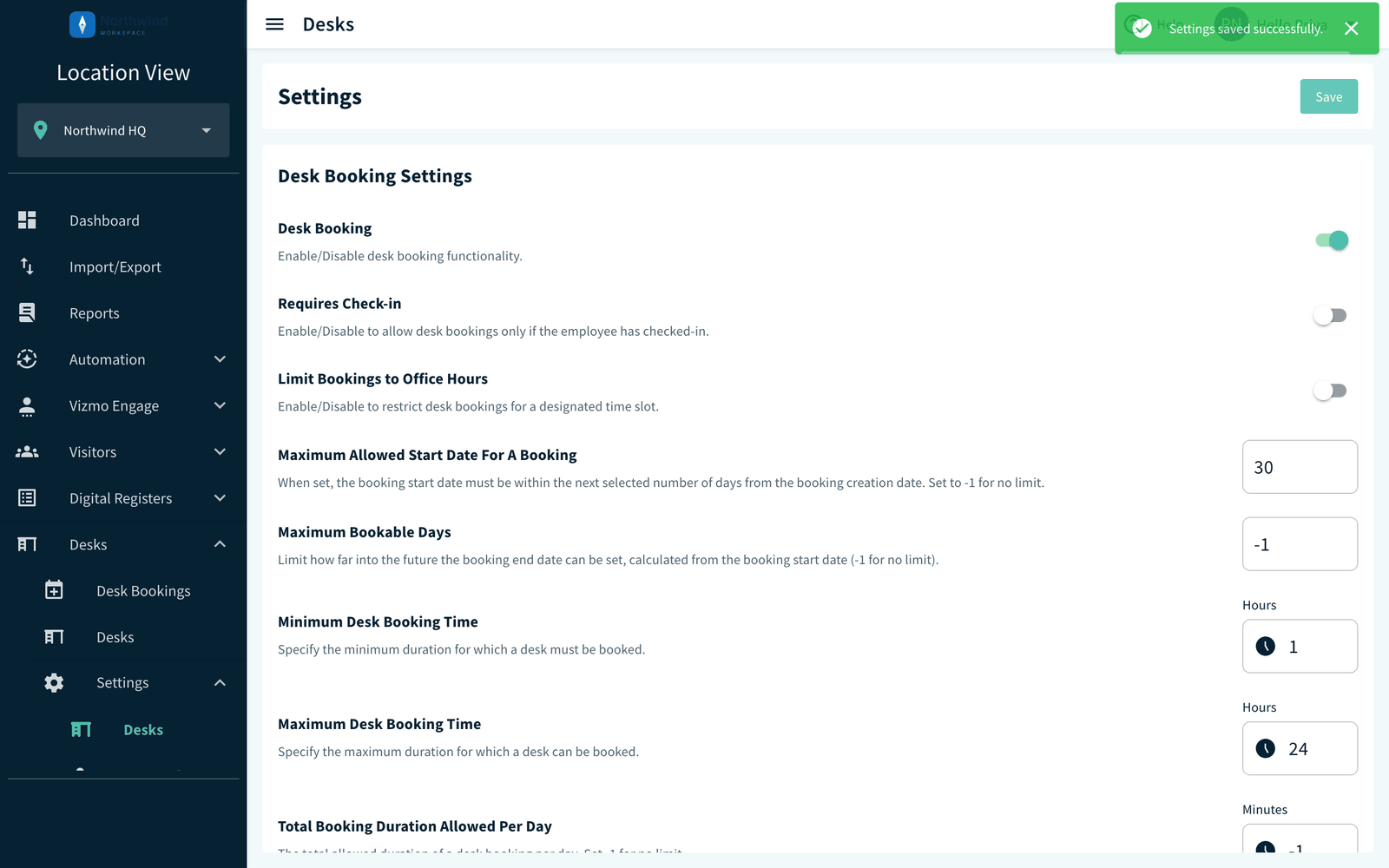Click the Maximum Bookable Days input field
The image size is (1389, 868).
coord(1300,544)
